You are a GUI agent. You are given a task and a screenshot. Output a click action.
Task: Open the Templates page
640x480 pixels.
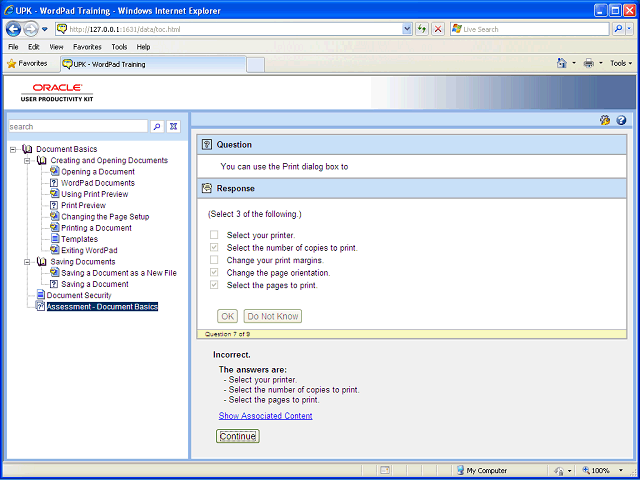(80, 239)
